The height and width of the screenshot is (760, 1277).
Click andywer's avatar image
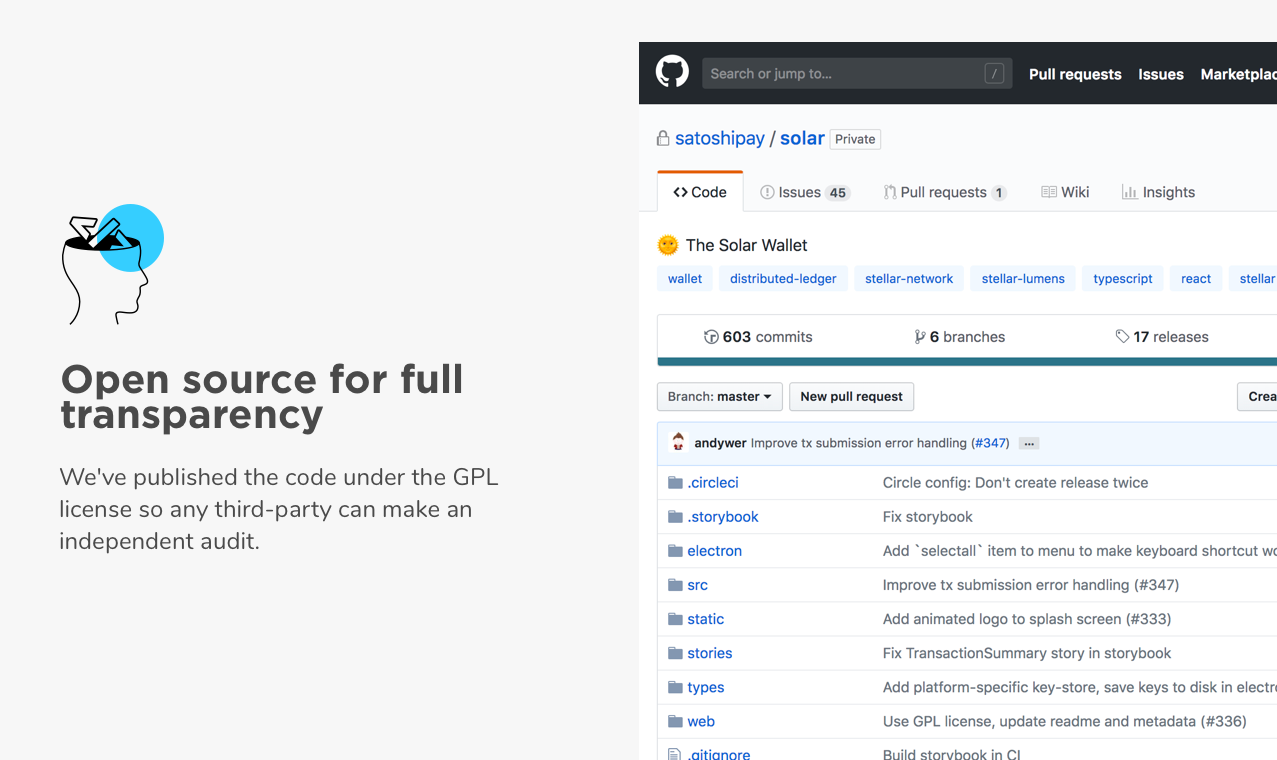pos(678,442)
